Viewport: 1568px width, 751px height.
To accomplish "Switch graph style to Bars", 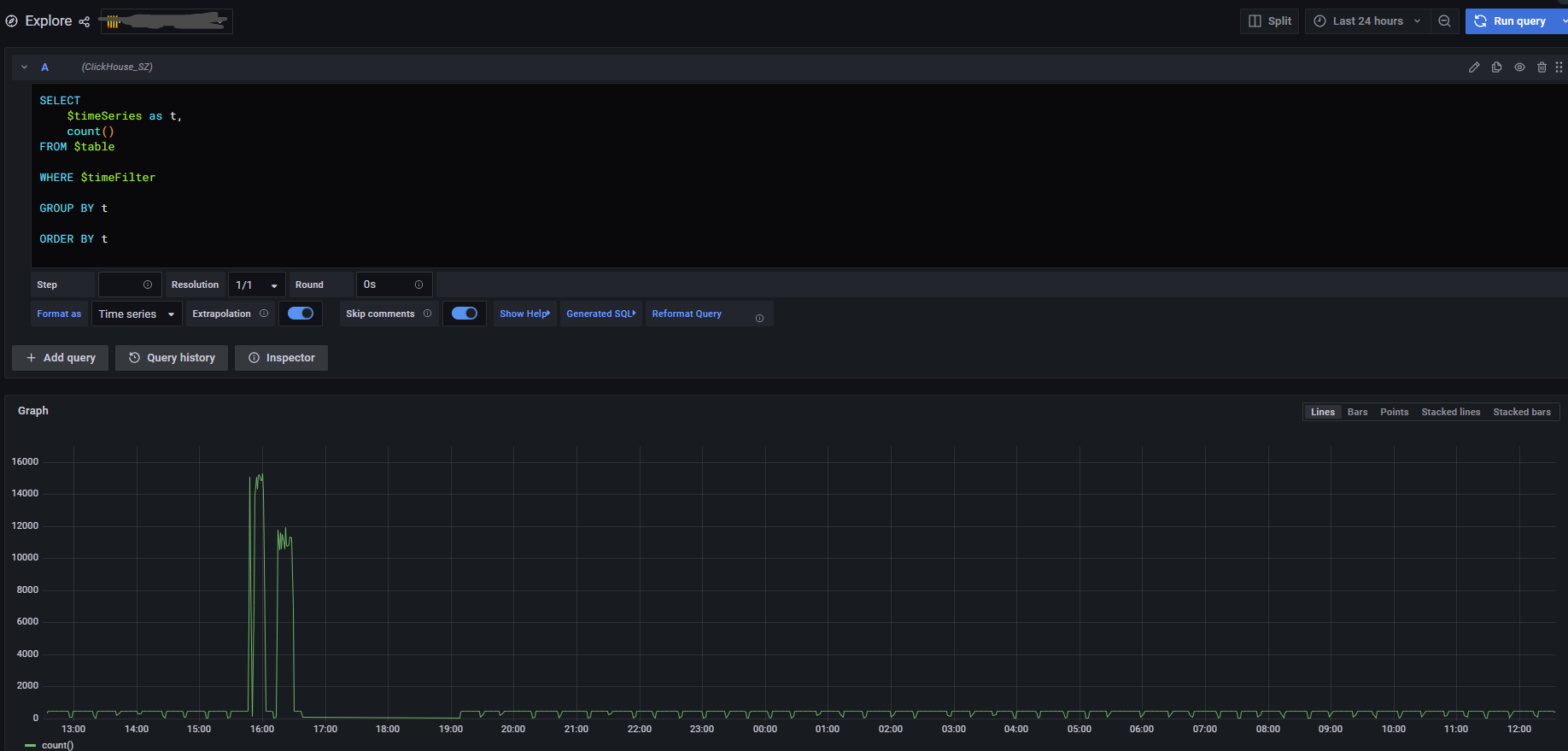I will [x=1357, y=412].
